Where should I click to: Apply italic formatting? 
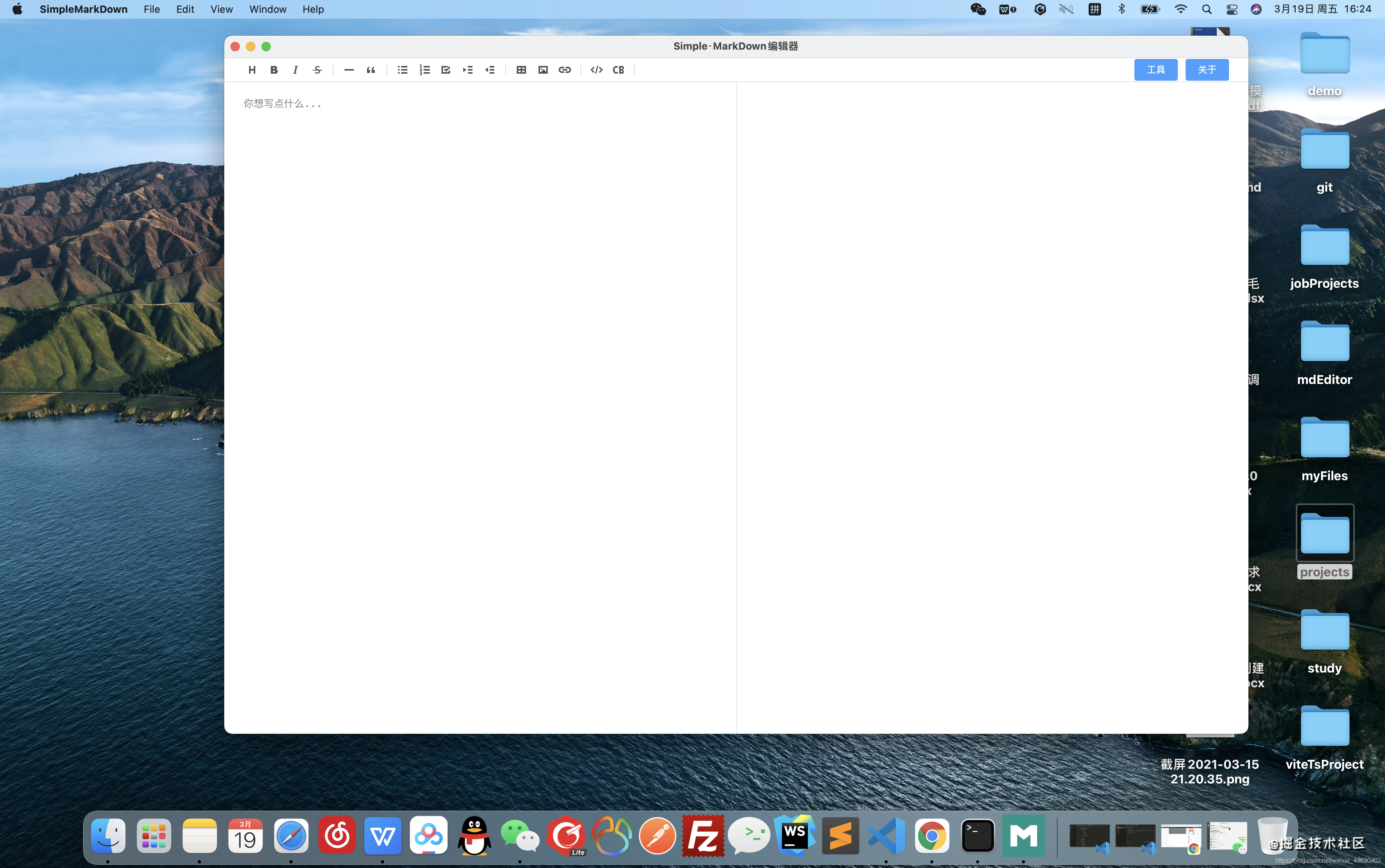(x=295, y=70)
